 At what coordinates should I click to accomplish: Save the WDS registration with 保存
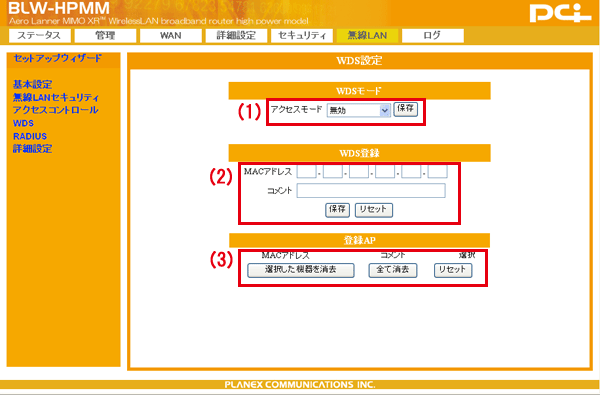click(x=338, y=210)
